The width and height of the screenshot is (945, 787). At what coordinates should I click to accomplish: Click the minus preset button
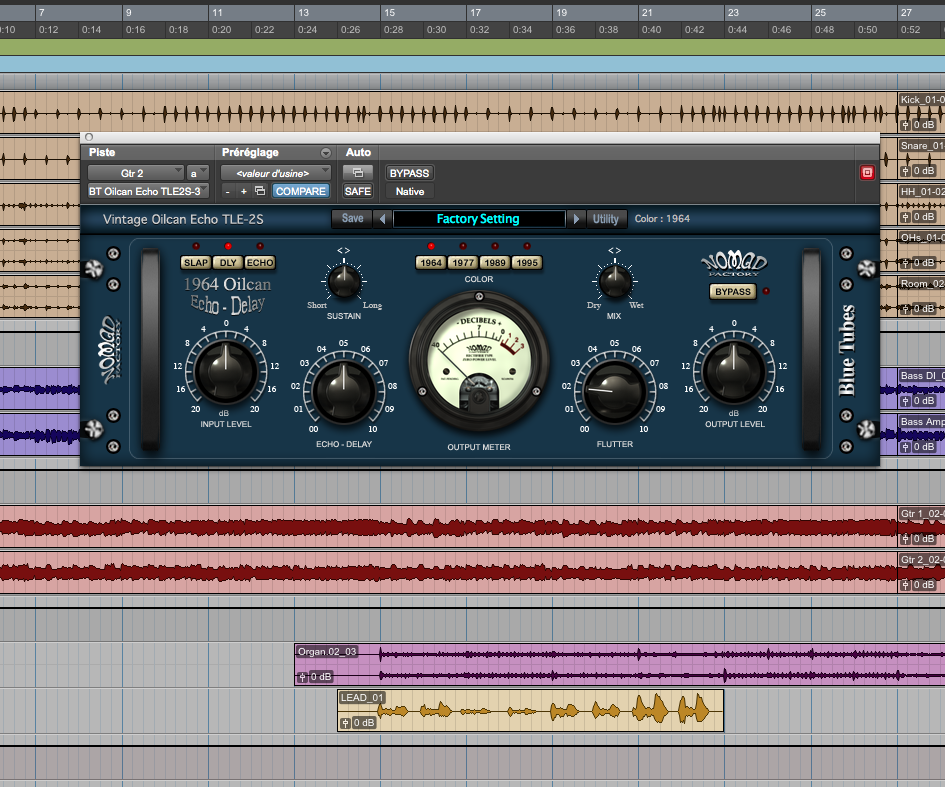pyautogui.click(x=227, y=192)
